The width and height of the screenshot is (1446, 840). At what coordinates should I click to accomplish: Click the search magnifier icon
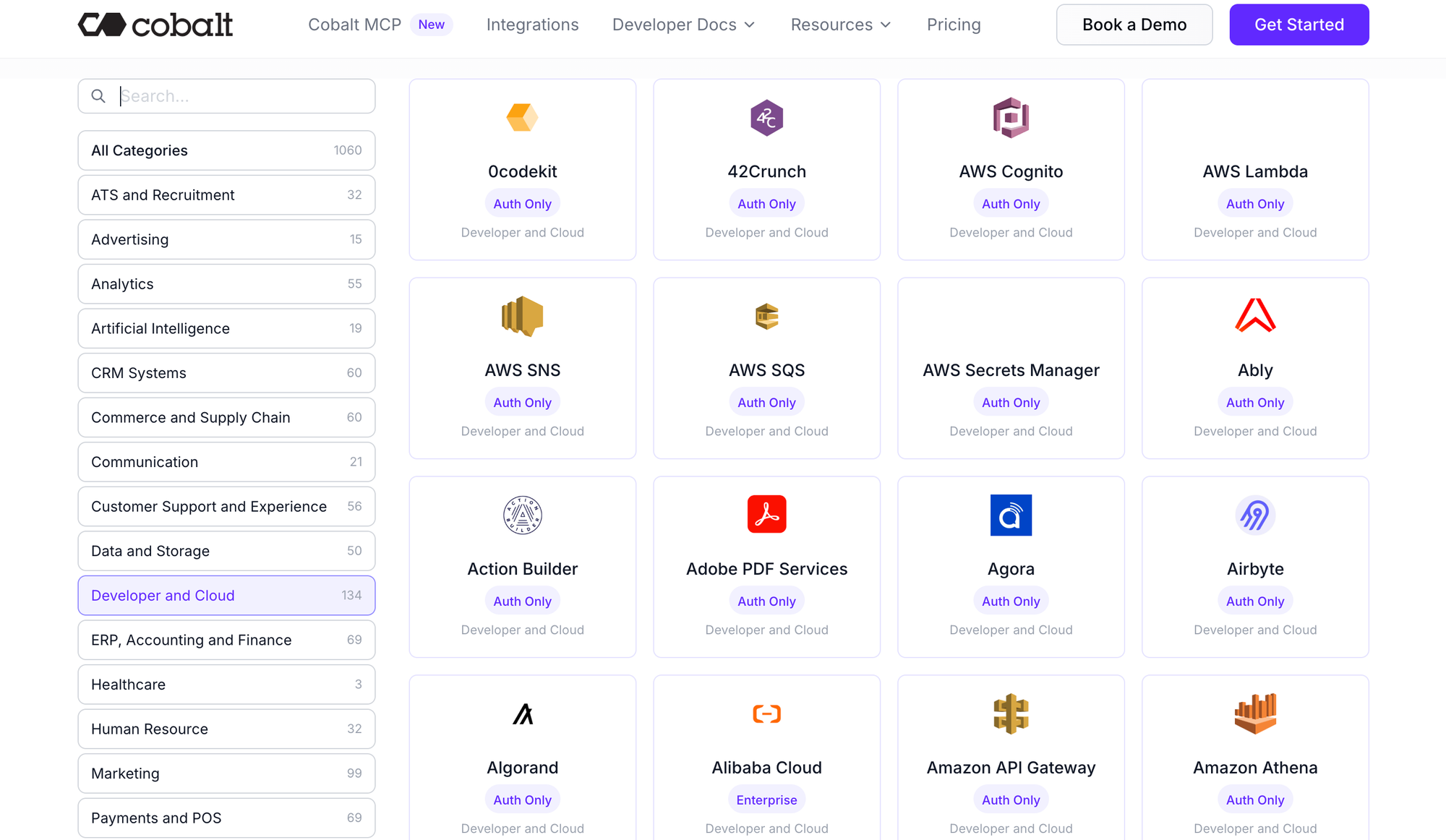[x=98, y=96]
